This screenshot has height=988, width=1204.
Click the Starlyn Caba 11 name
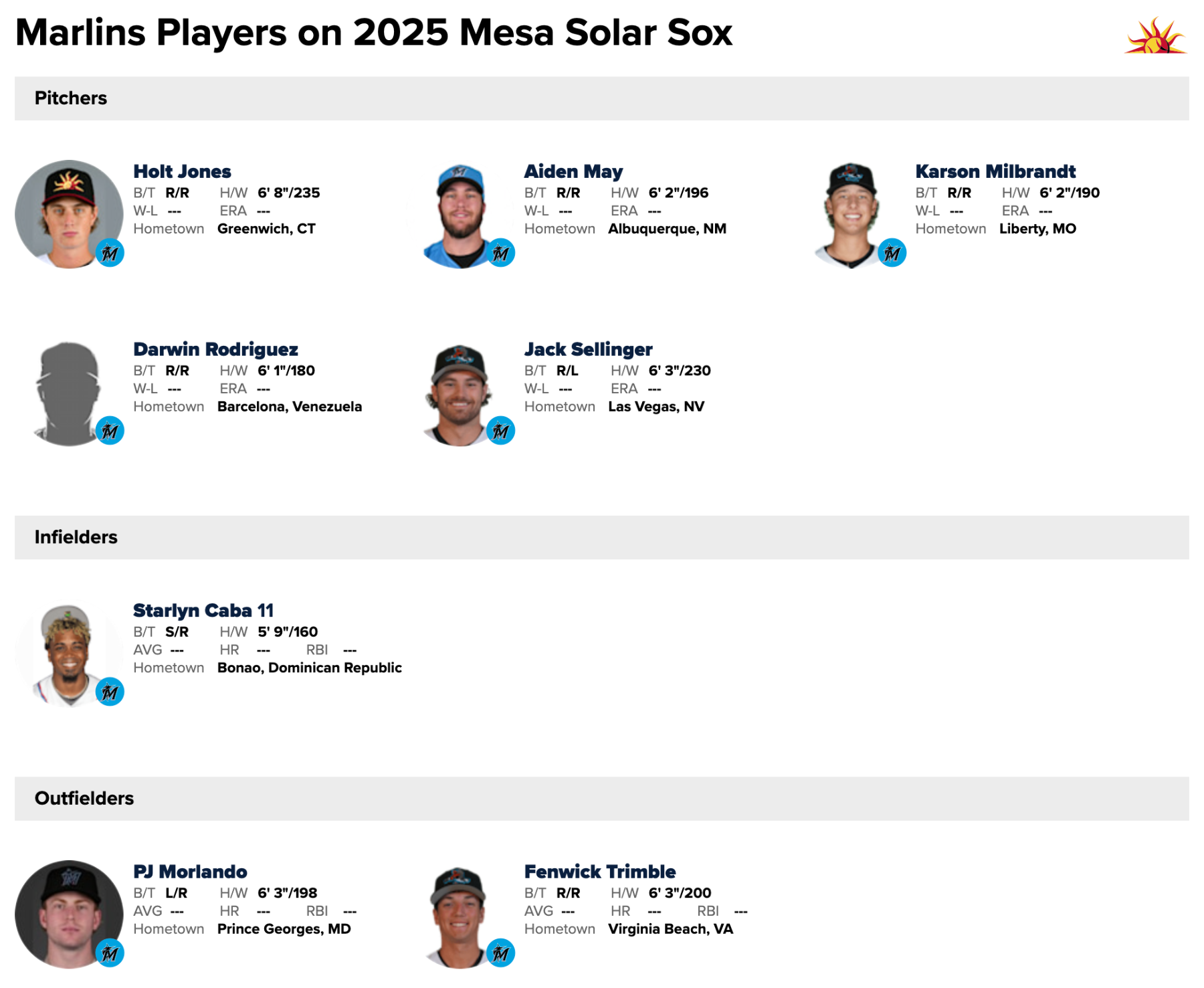tap(203, 611)
